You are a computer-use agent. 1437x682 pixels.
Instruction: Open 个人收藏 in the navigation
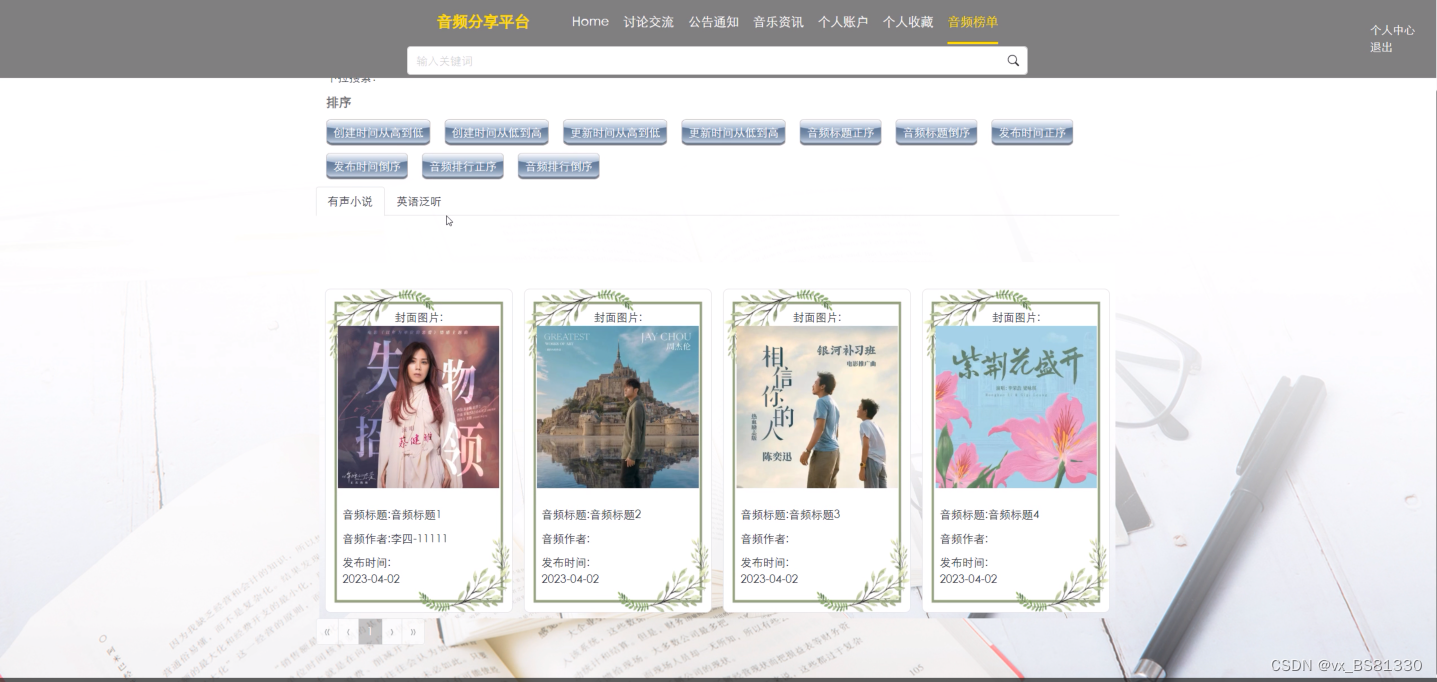click(908, 22)
